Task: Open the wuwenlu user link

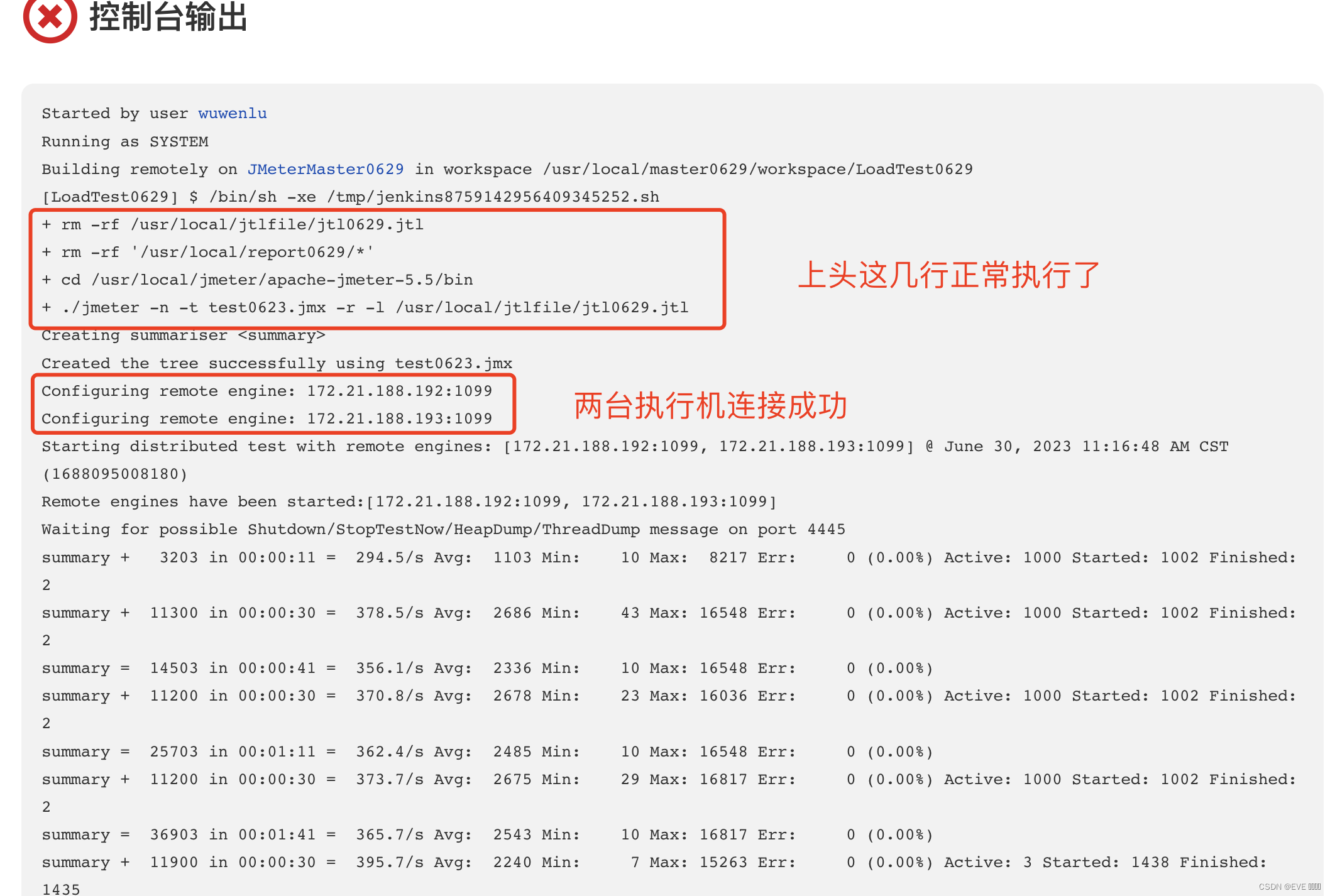Action: 233,114
